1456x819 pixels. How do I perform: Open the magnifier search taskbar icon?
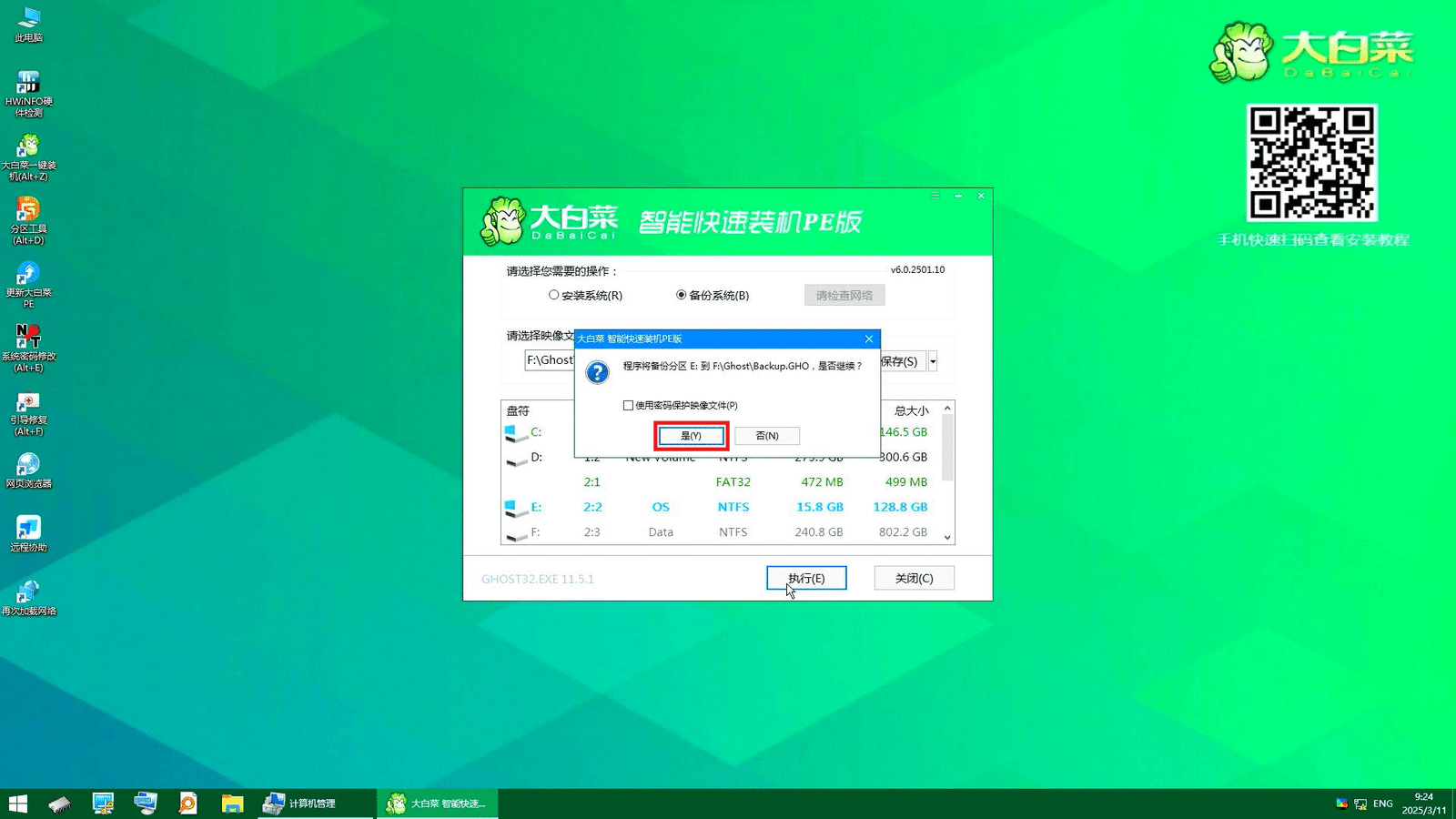click(x=188, y=804)
